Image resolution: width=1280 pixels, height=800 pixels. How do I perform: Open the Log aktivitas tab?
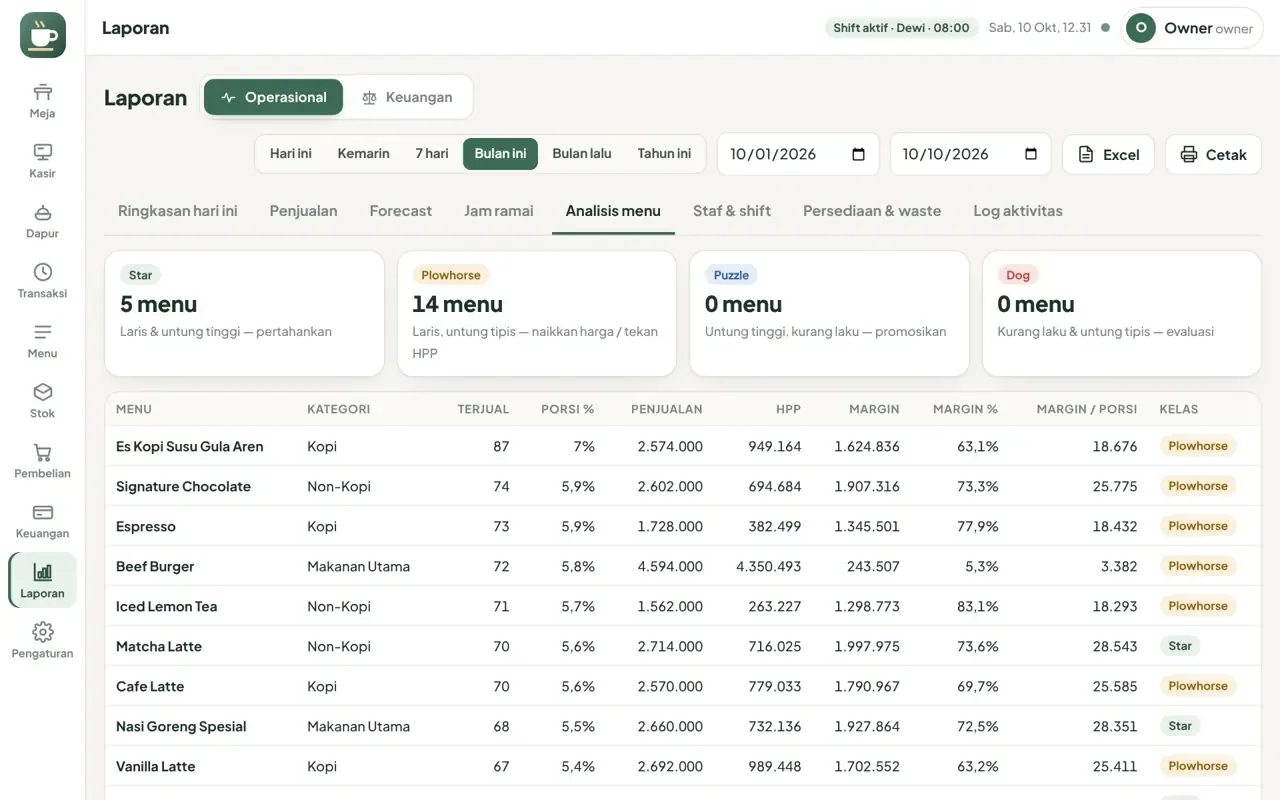click(1018, 211)
